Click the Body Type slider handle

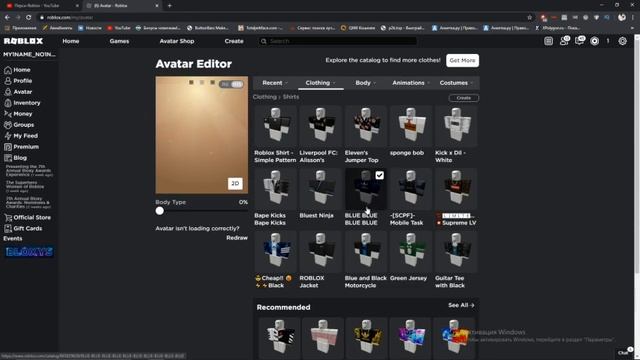coord(160,211)
